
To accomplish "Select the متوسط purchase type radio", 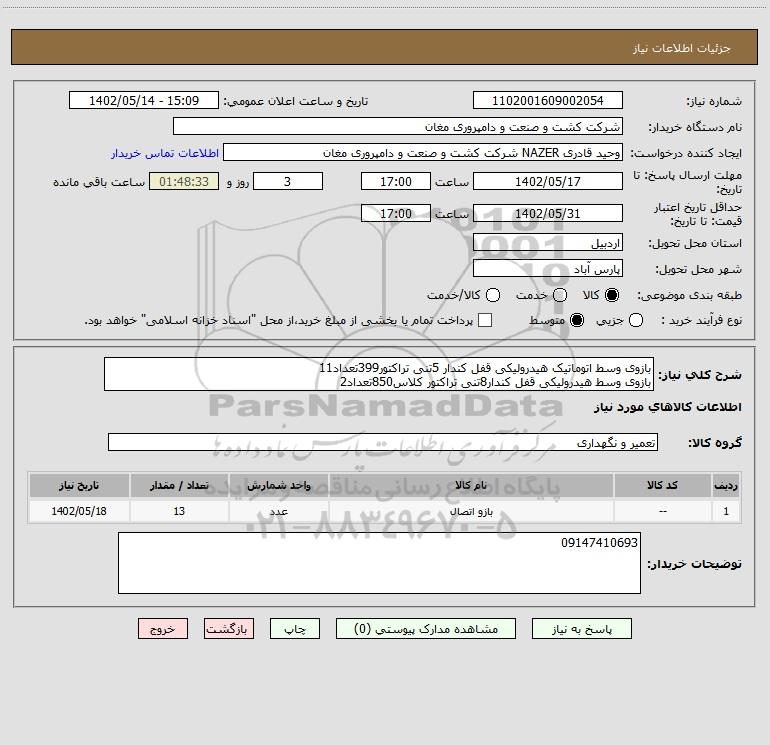I will pos(577,320).
